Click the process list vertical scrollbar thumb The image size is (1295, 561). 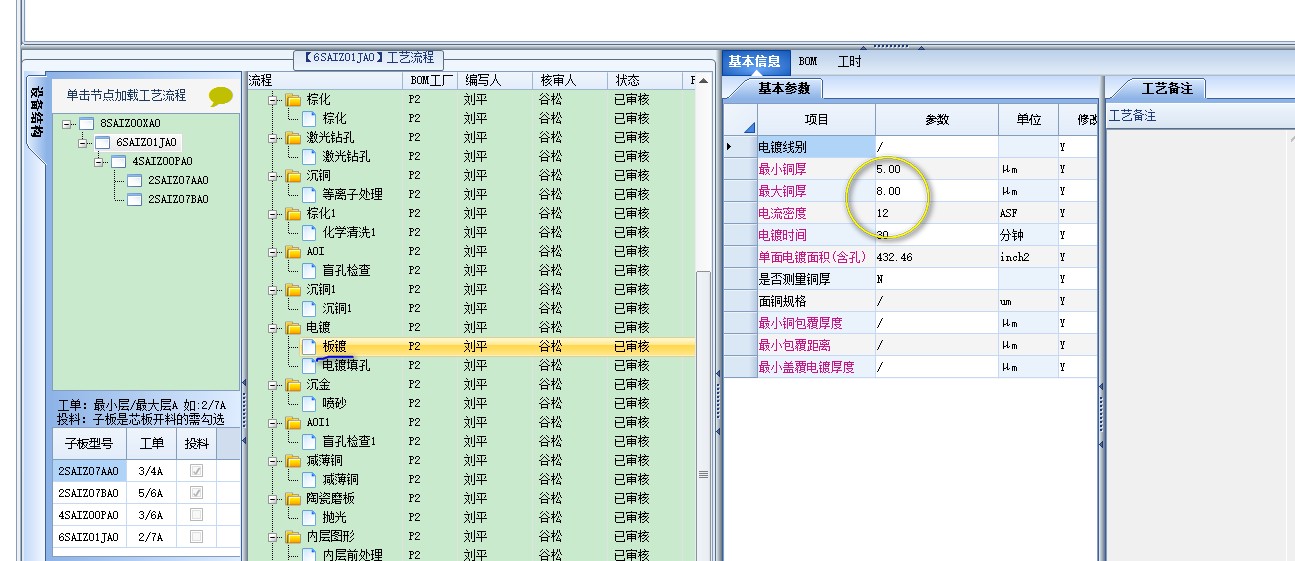coord(703,472)
